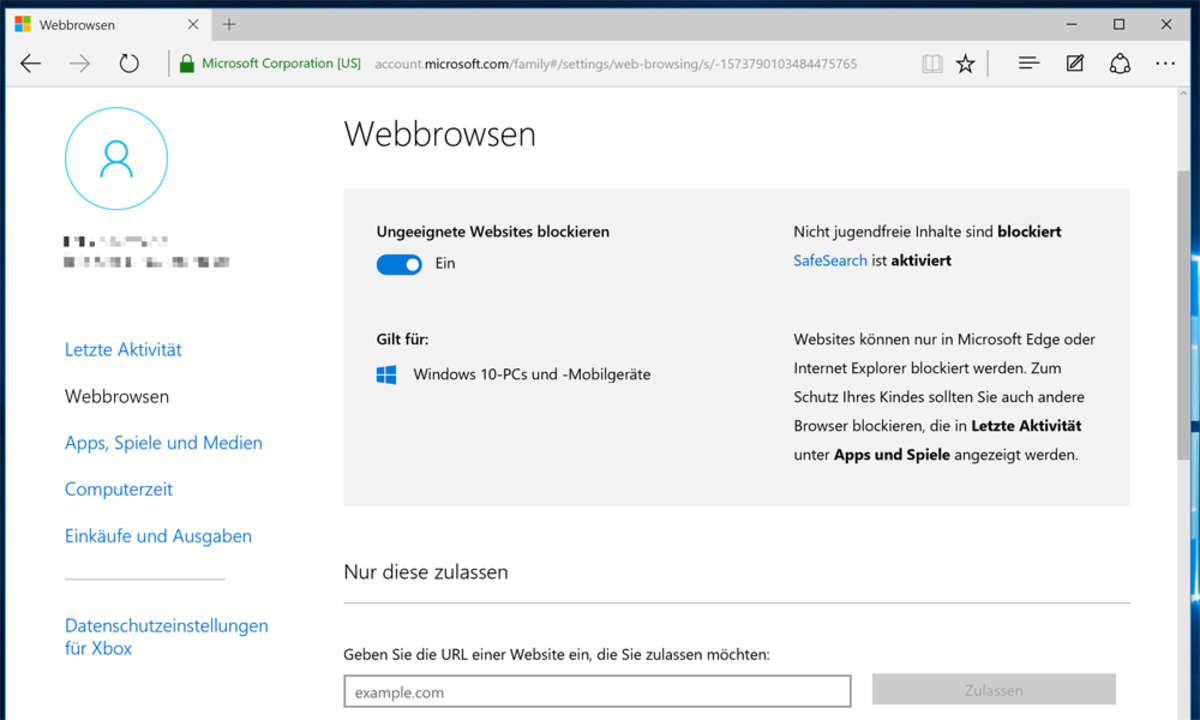Viewport: 1200px width, 720px height.
Task: Open a new tab with the plus button
Action: 229,24
